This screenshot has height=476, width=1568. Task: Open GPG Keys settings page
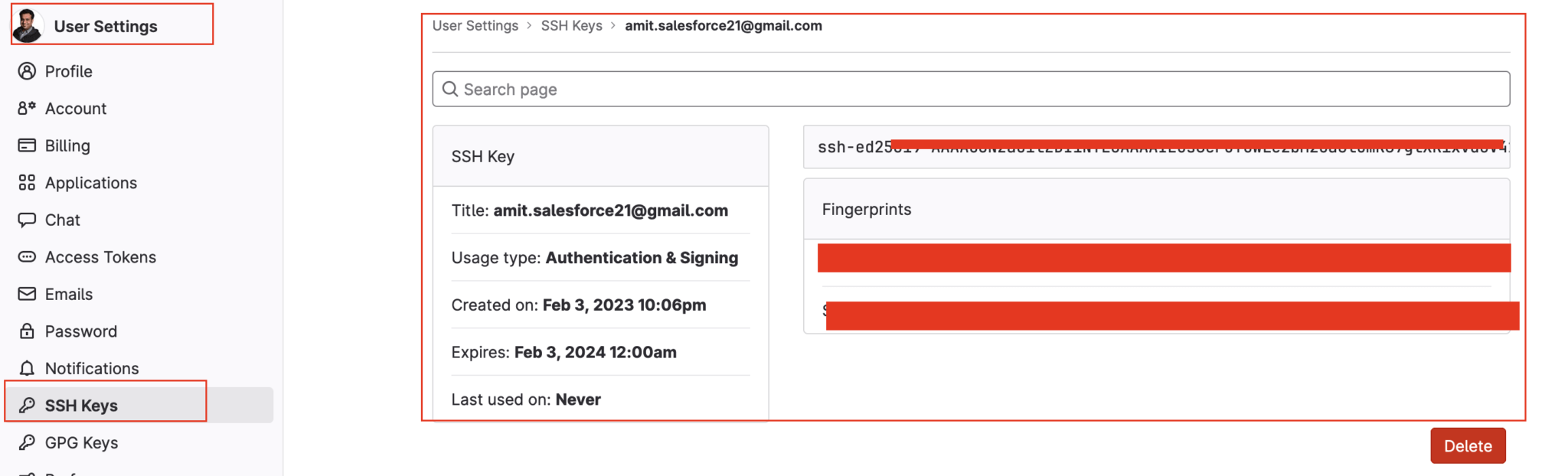[81, 442]
